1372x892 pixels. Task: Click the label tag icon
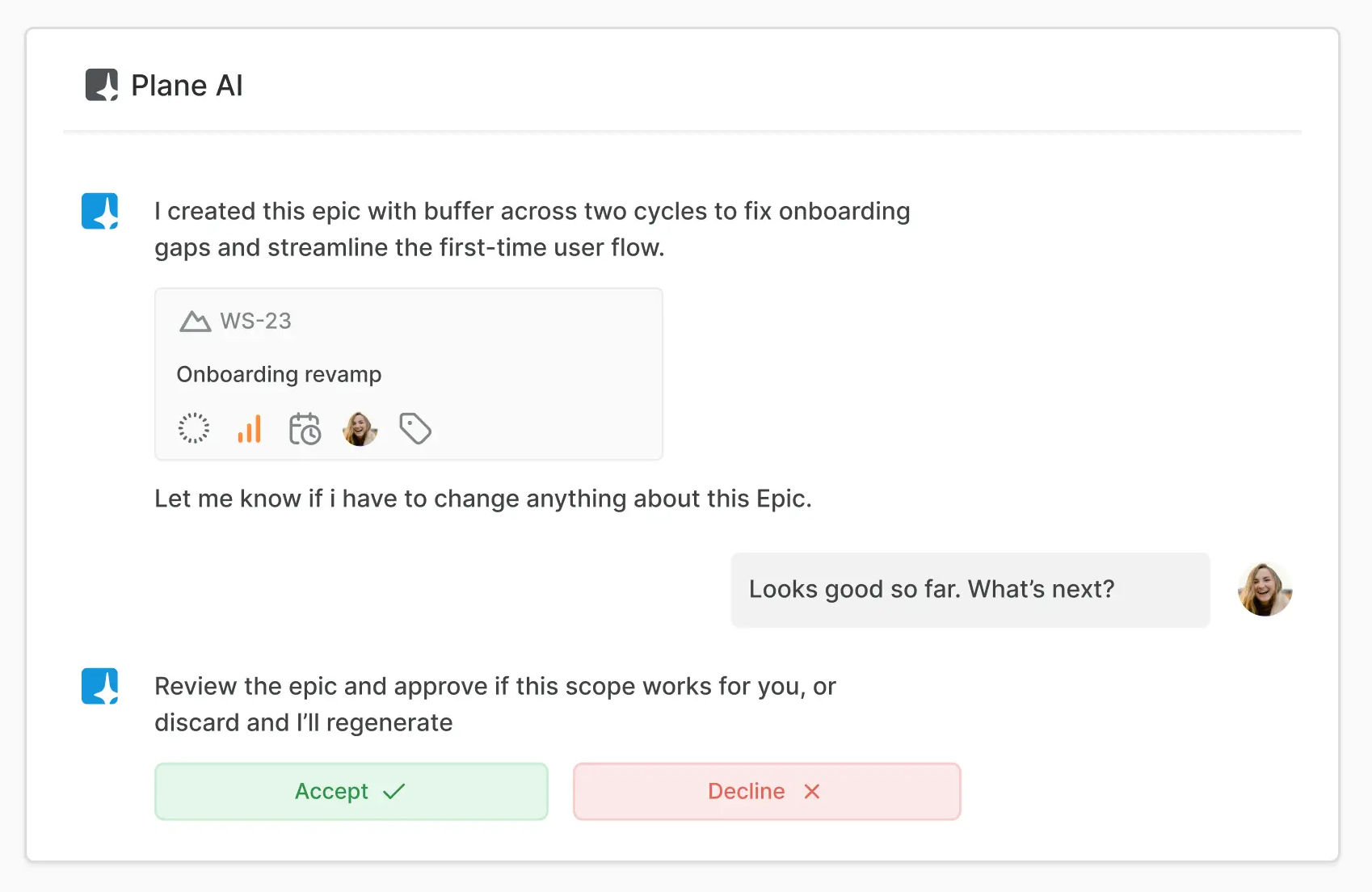(415, 429)
